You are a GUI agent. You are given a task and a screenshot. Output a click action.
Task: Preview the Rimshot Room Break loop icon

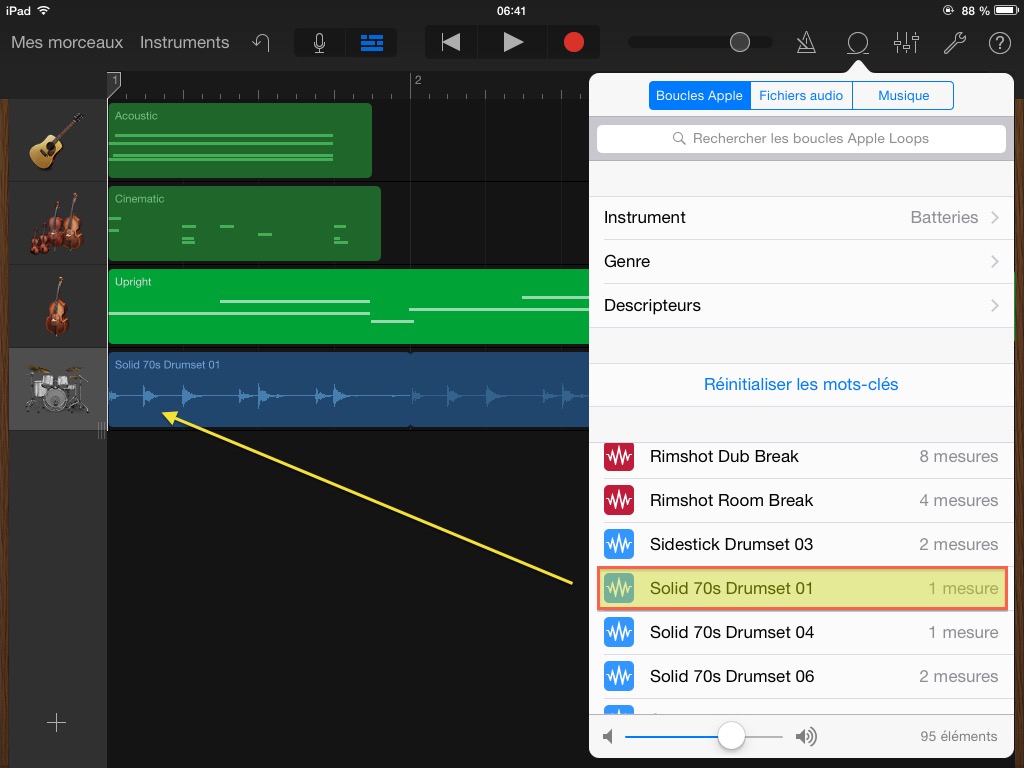tap(618, 500)
